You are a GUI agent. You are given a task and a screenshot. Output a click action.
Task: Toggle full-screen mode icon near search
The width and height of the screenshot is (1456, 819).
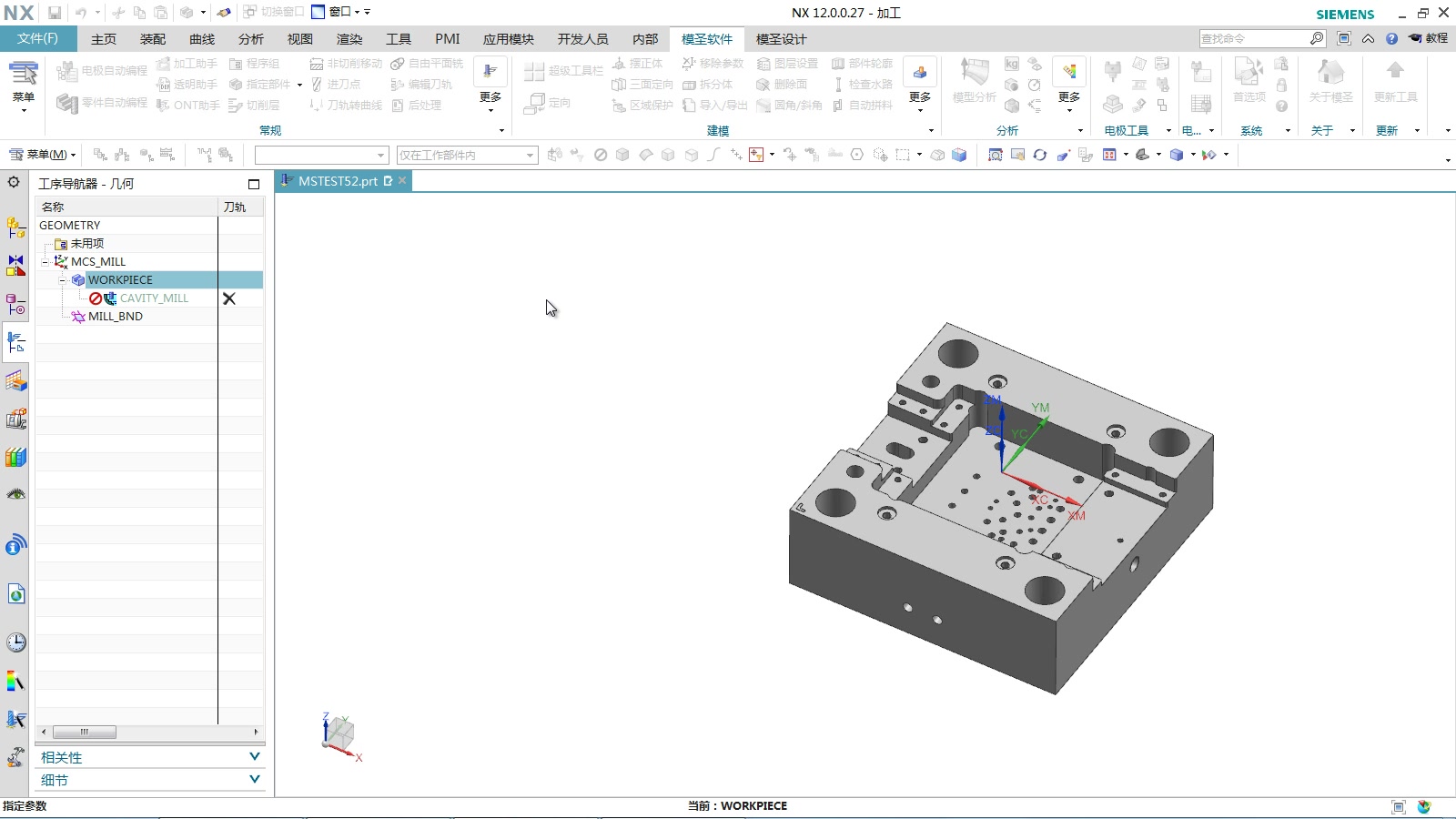(1344, 38)
